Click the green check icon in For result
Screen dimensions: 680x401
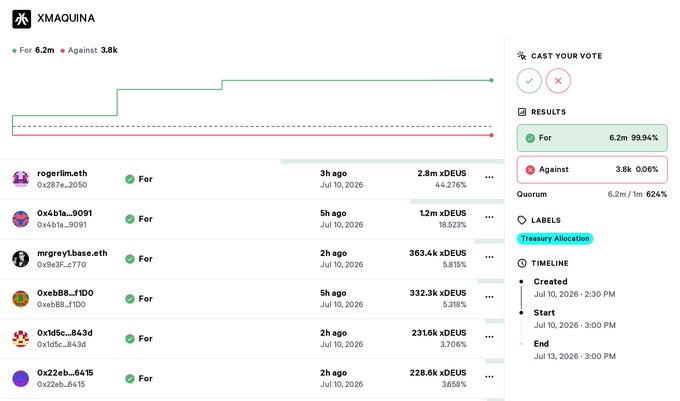530,138
